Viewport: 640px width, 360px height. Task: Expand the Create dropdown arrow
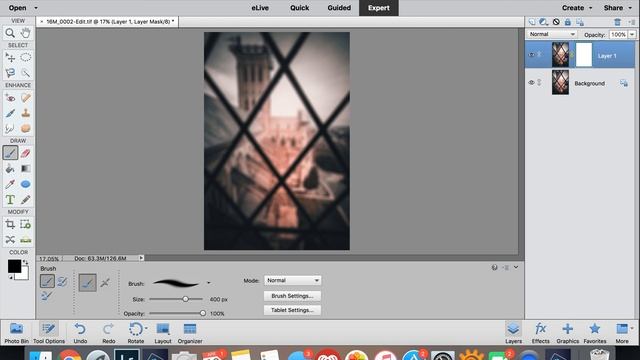[x=590, y=8]
